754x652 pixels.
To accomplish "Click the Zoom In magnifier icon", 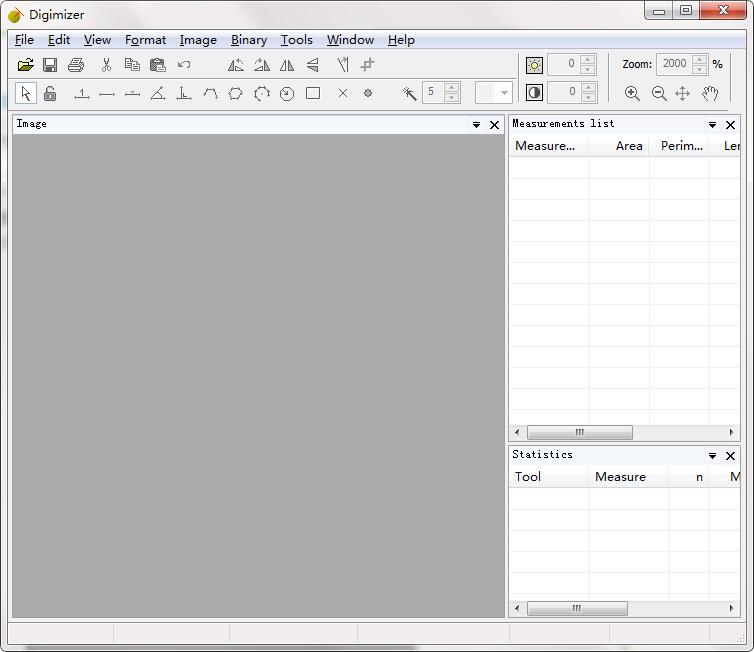I will click(x=632, y=93).
